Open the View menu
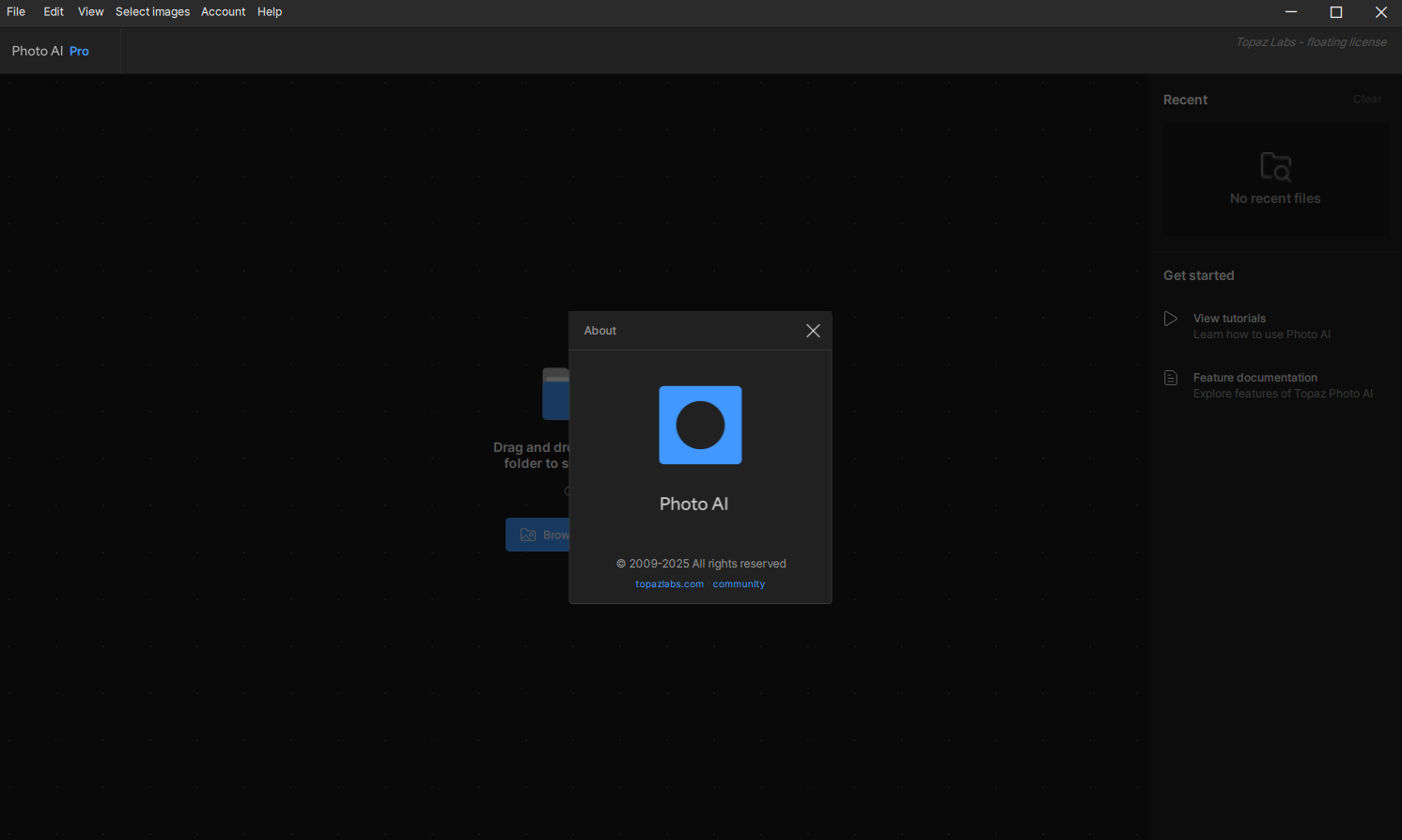 pyautogui.click(x=91, y=12)
